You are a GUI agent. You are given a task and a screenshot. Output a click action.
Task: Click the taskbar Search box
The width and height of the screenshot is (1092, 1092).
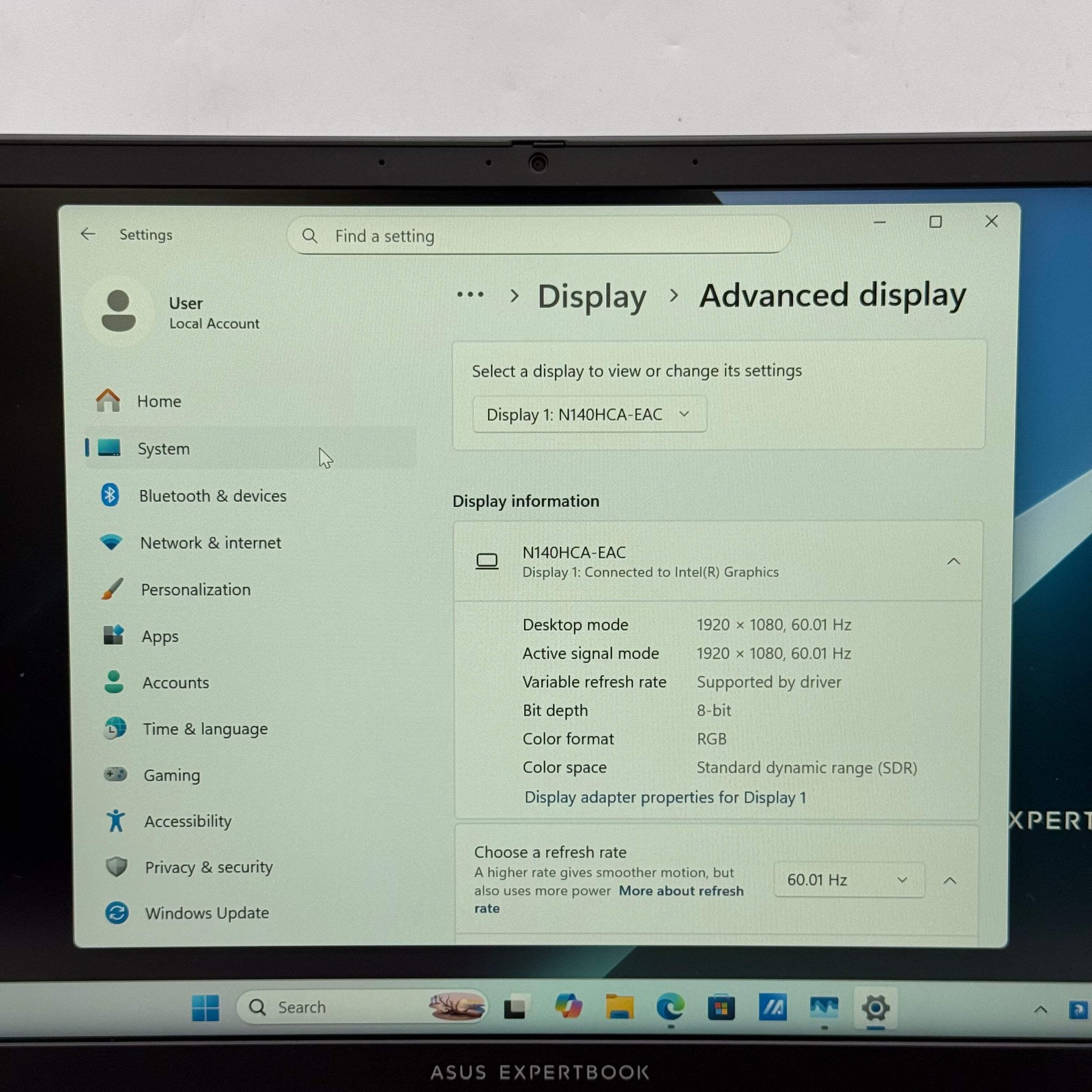(362, 1007)
